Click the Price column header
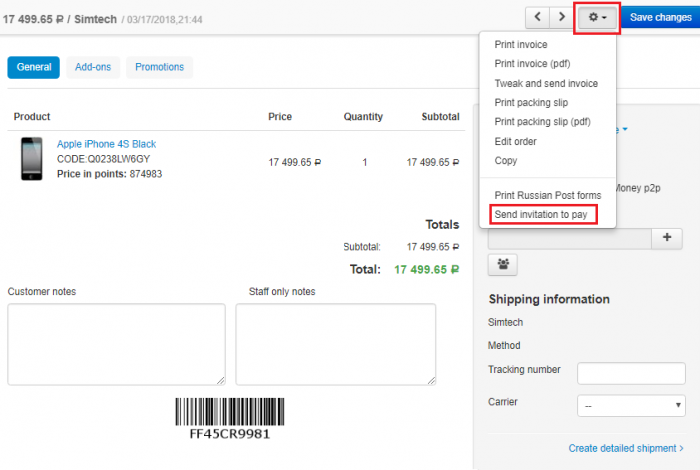Image resolution: width=700 pixels, height=470 pixels. 280,116
